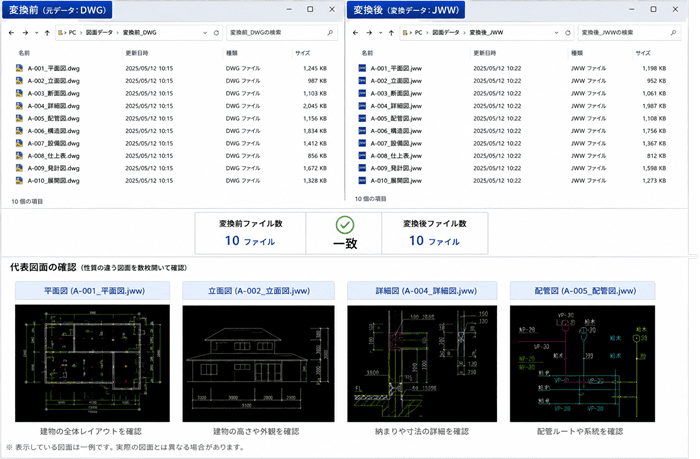Select the A-005_配管図.dwg file name
Viewport: 700px width, 459px height.
click(54, 118)
